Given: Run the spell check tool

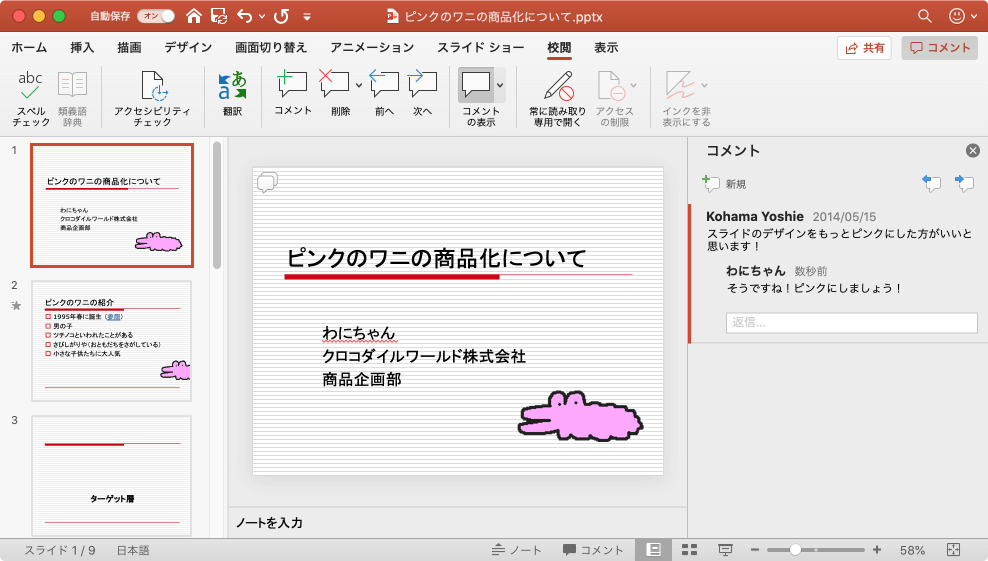Looking at the screenshot, I should (31, 97).
